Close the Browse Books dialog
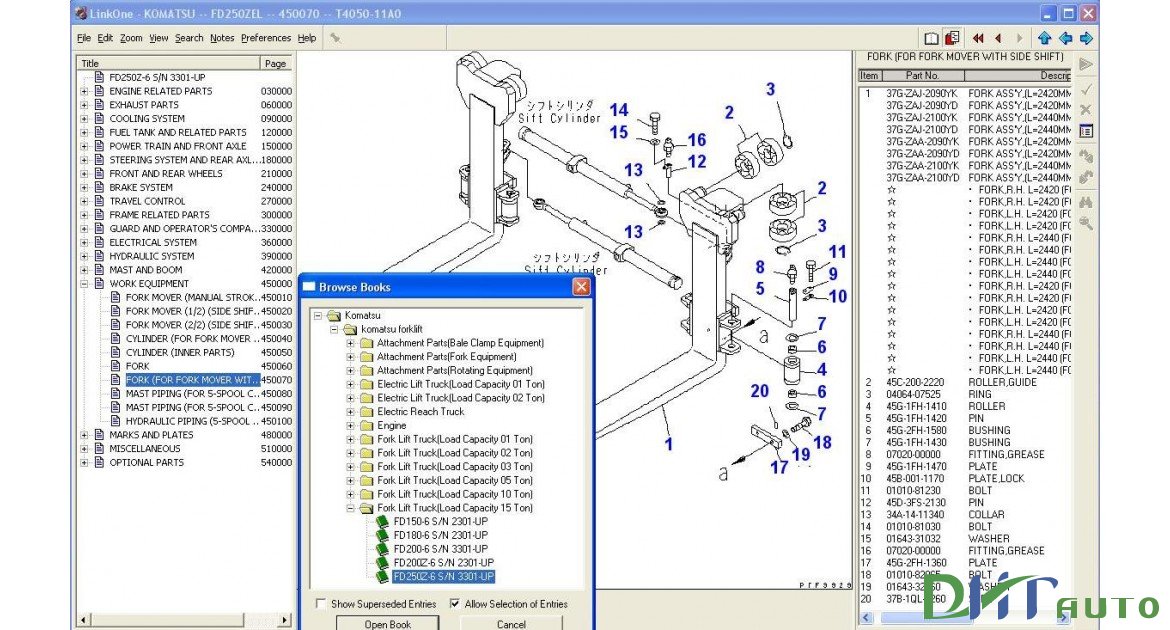 (581, 287)
